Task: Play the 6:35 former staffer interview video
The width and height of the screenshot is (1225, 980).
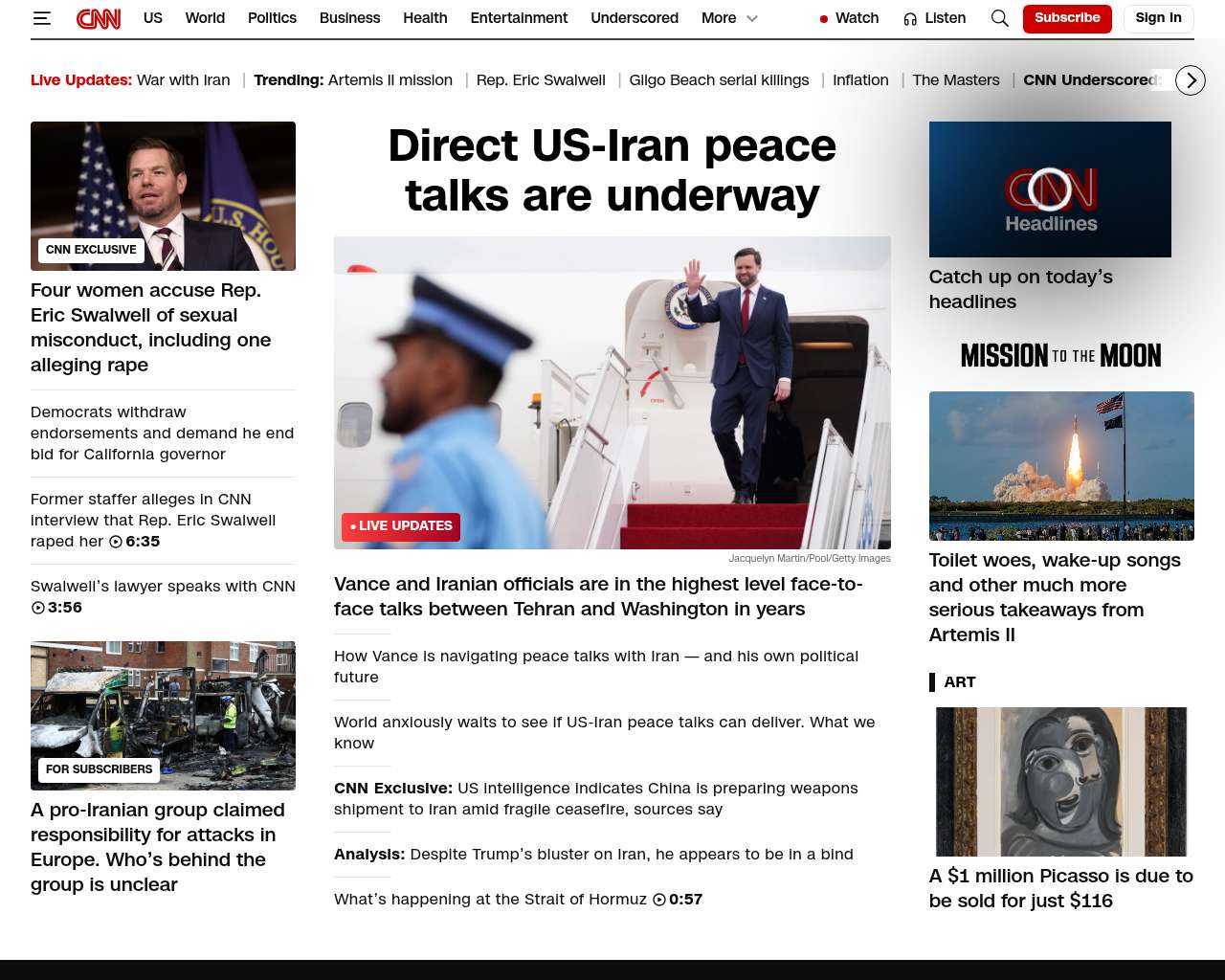Action: coord(116,542)
